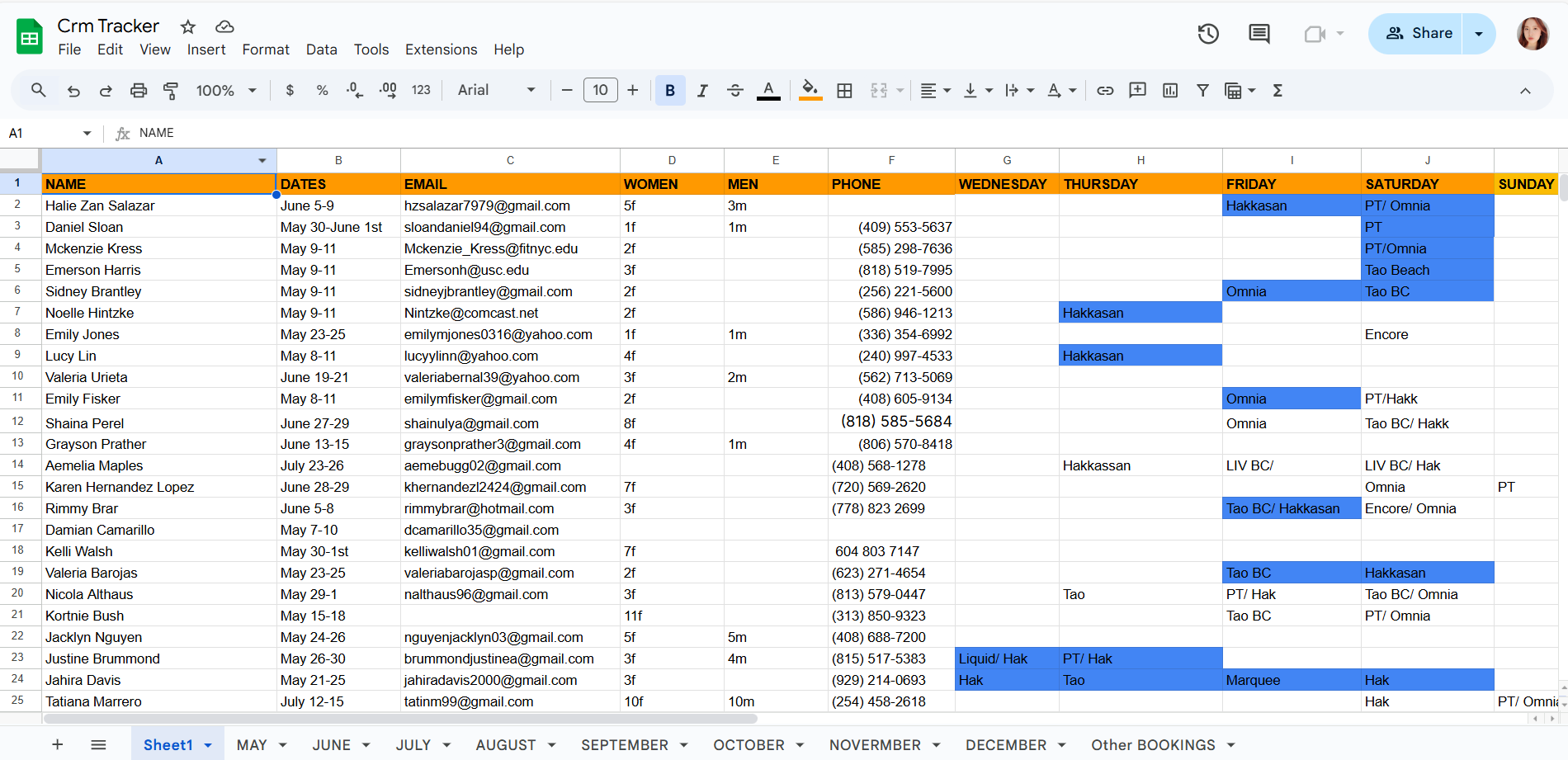
Task: Click the paint format roller icon
Action: [x=171, y=91]
